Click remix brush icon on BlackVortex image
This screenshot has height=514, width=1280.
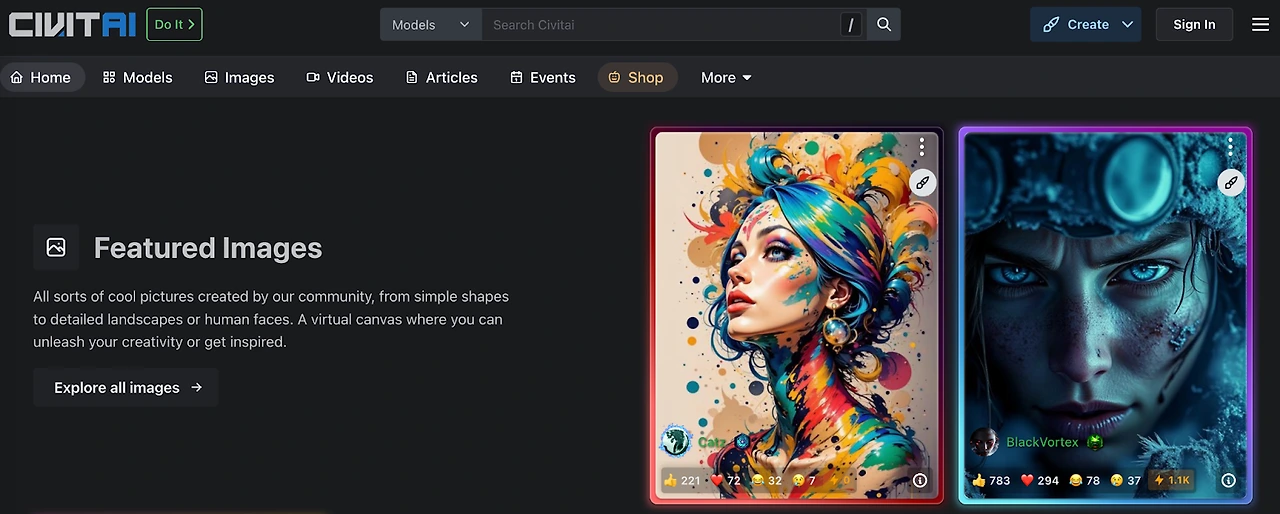pos(1231,182)
